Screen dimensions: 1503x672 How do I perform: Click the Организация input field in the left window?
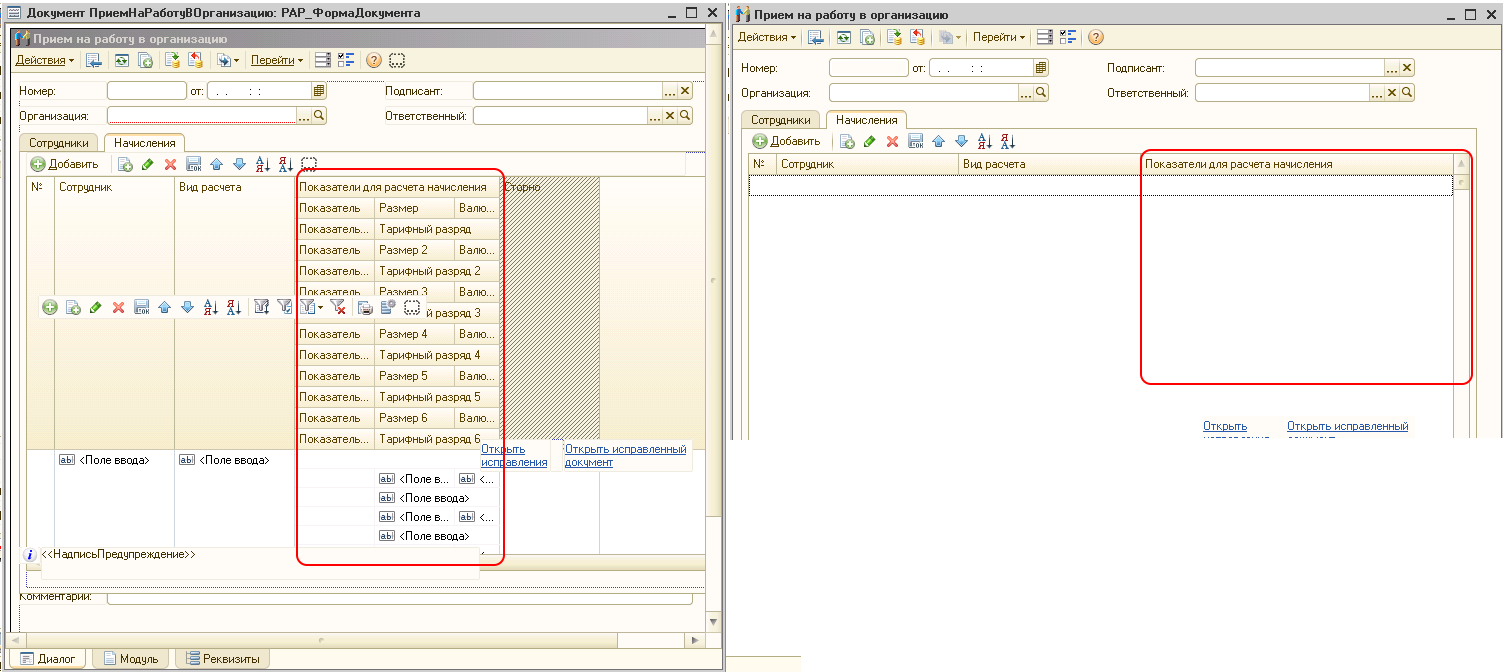click(201, 115)
